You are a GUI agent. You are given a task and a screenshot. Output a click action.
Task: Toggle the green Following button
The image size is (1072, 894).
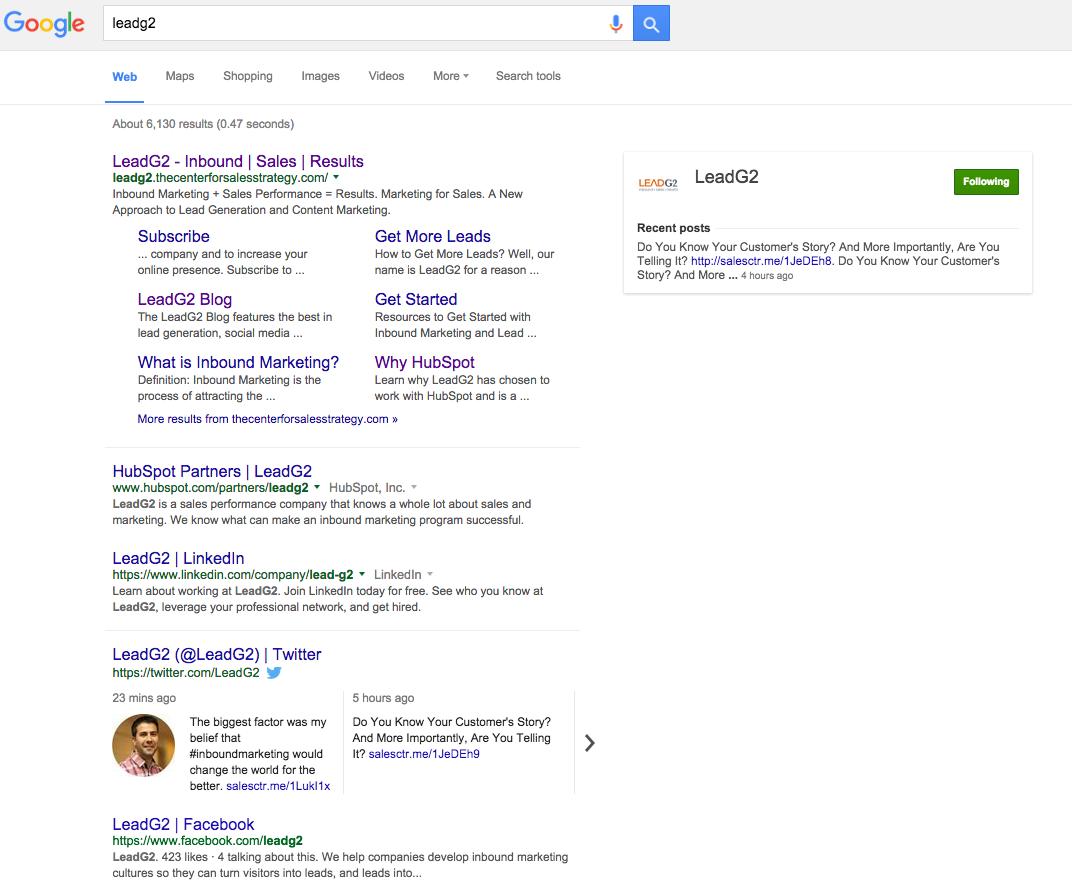(x=986, y=182)
